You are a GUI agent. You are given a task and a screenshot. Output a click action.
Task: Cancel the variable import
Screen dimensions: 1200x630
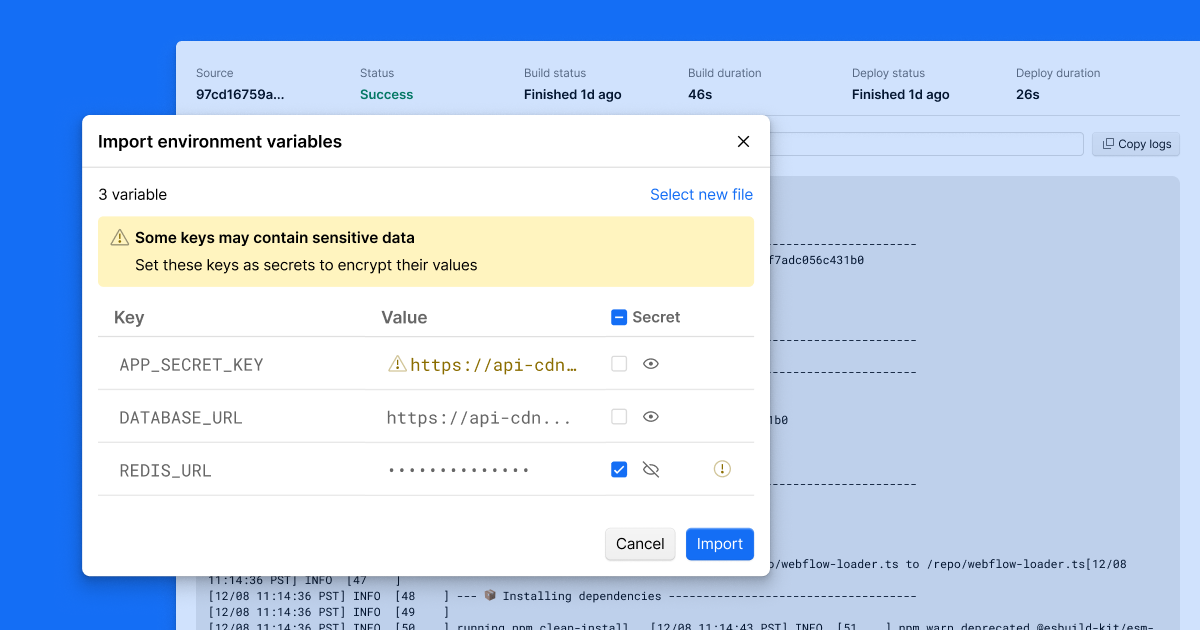tap(640, 544)
